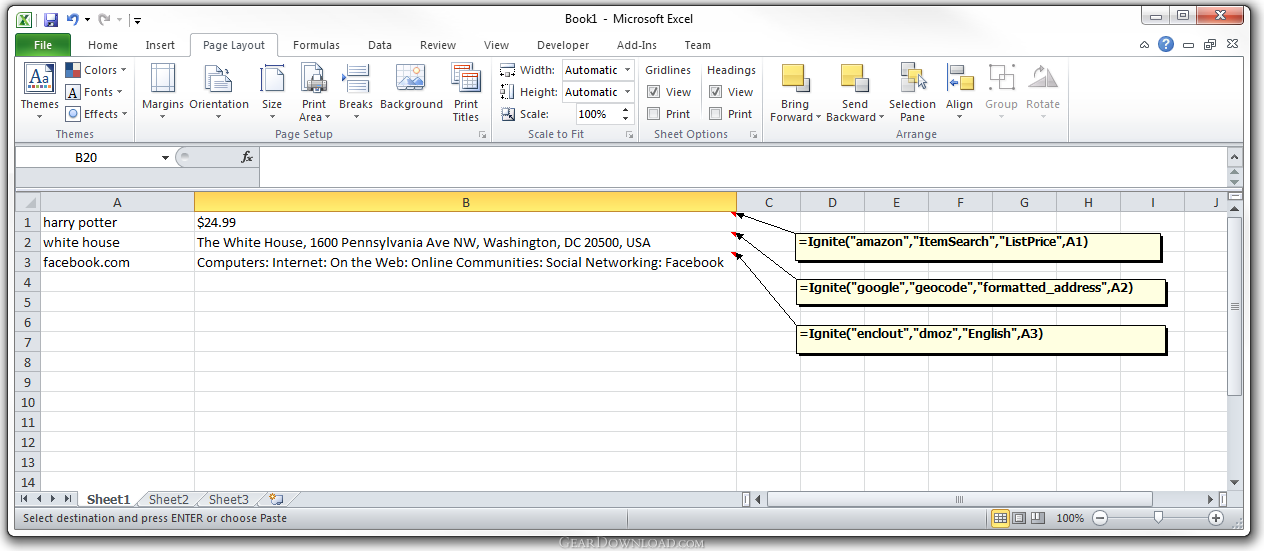Switch to the Developer tab
This screenshot has height=551, width=1264.
coord(563,45)
